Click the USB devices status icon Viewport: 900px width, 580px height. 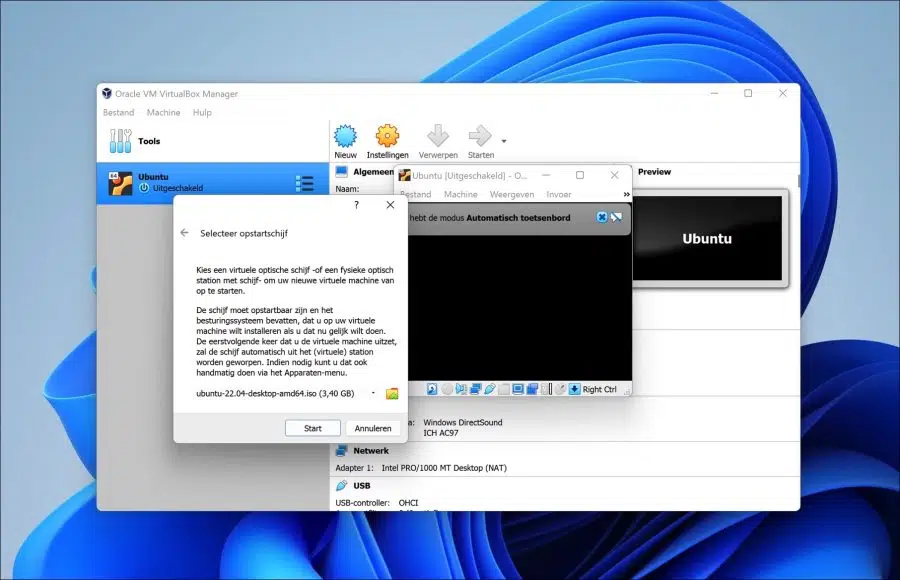(490, 389)
